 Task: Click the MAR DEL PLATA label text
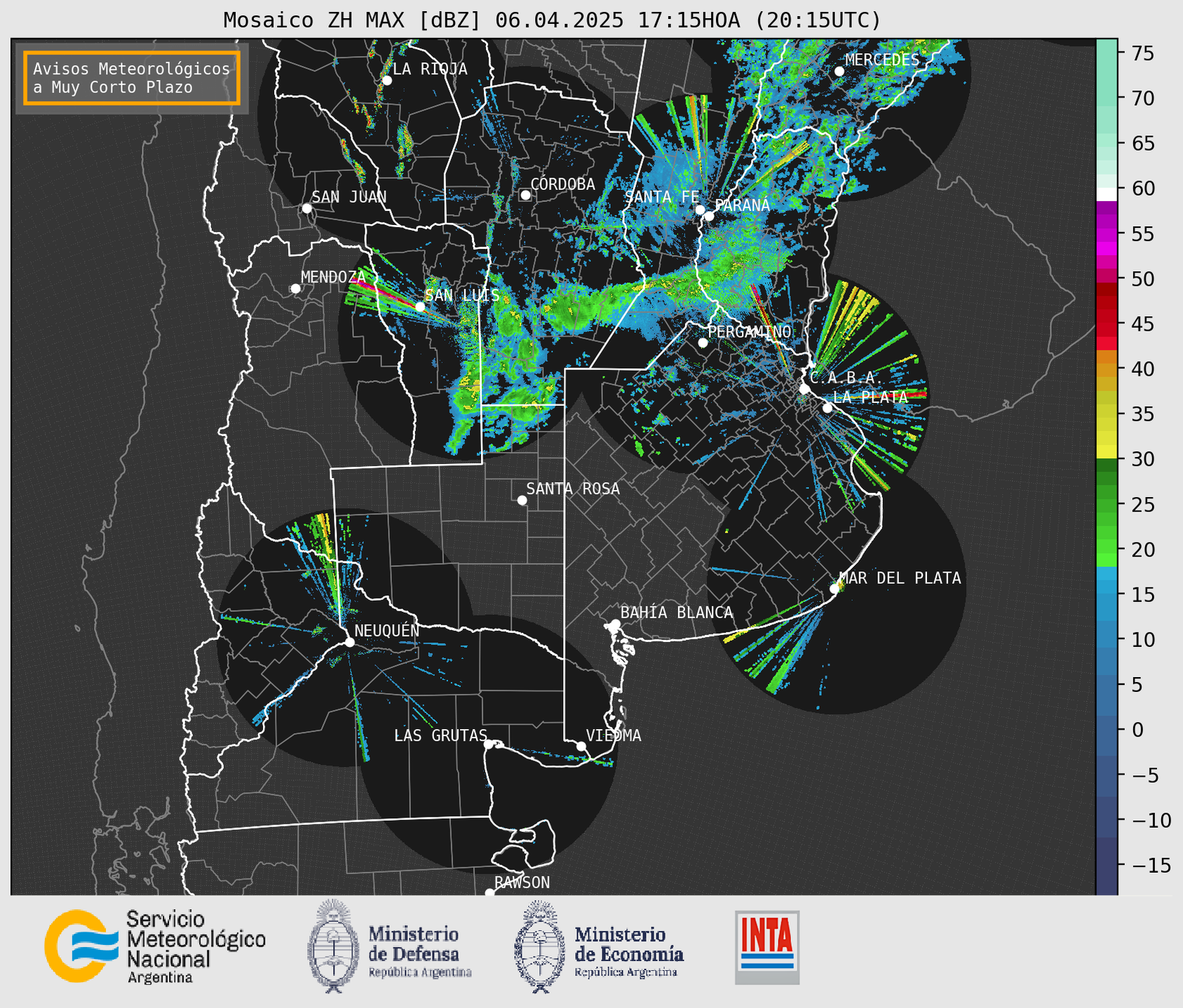900,578
